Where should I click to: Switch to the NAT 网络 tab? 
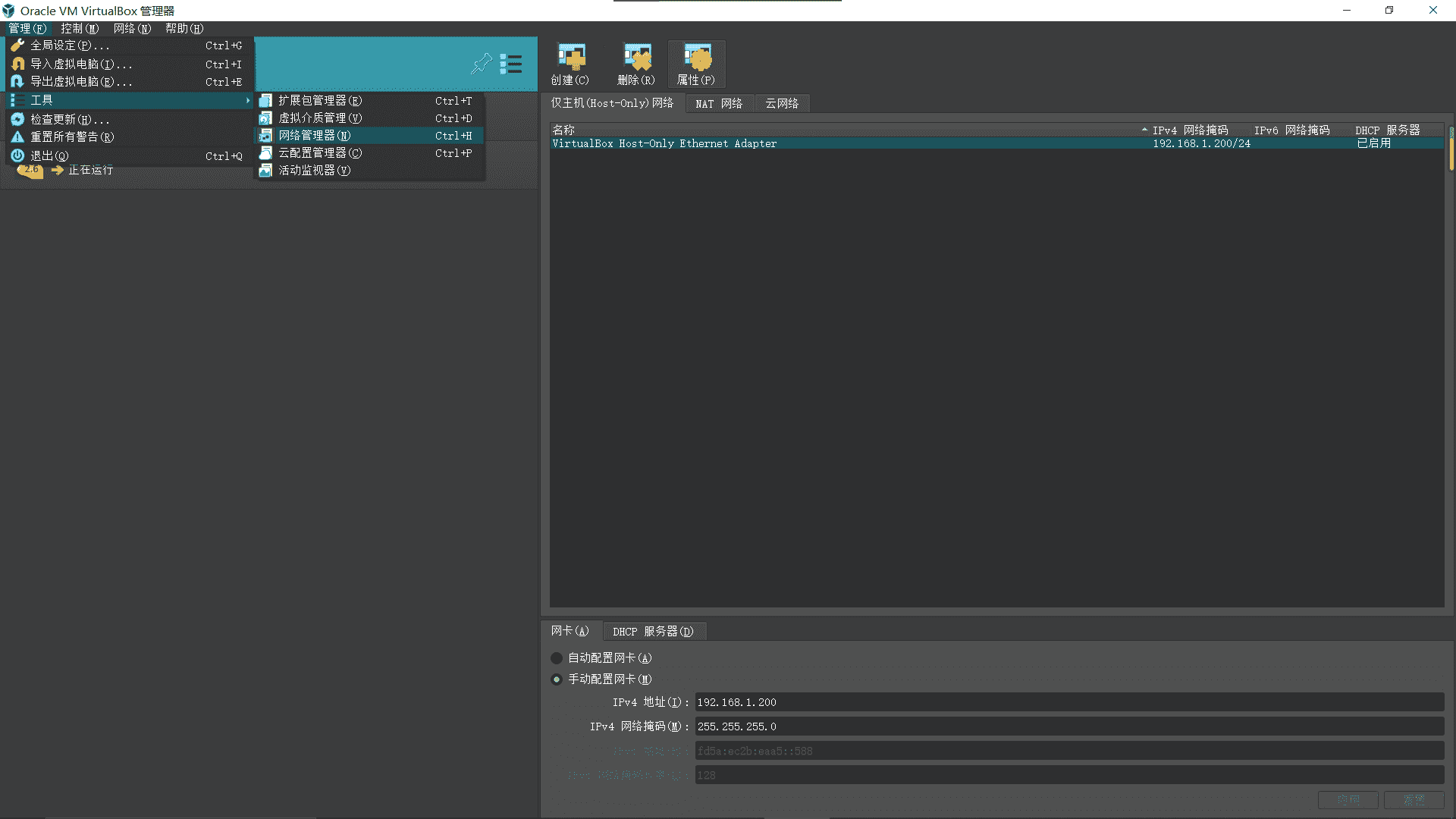[719, 104]
